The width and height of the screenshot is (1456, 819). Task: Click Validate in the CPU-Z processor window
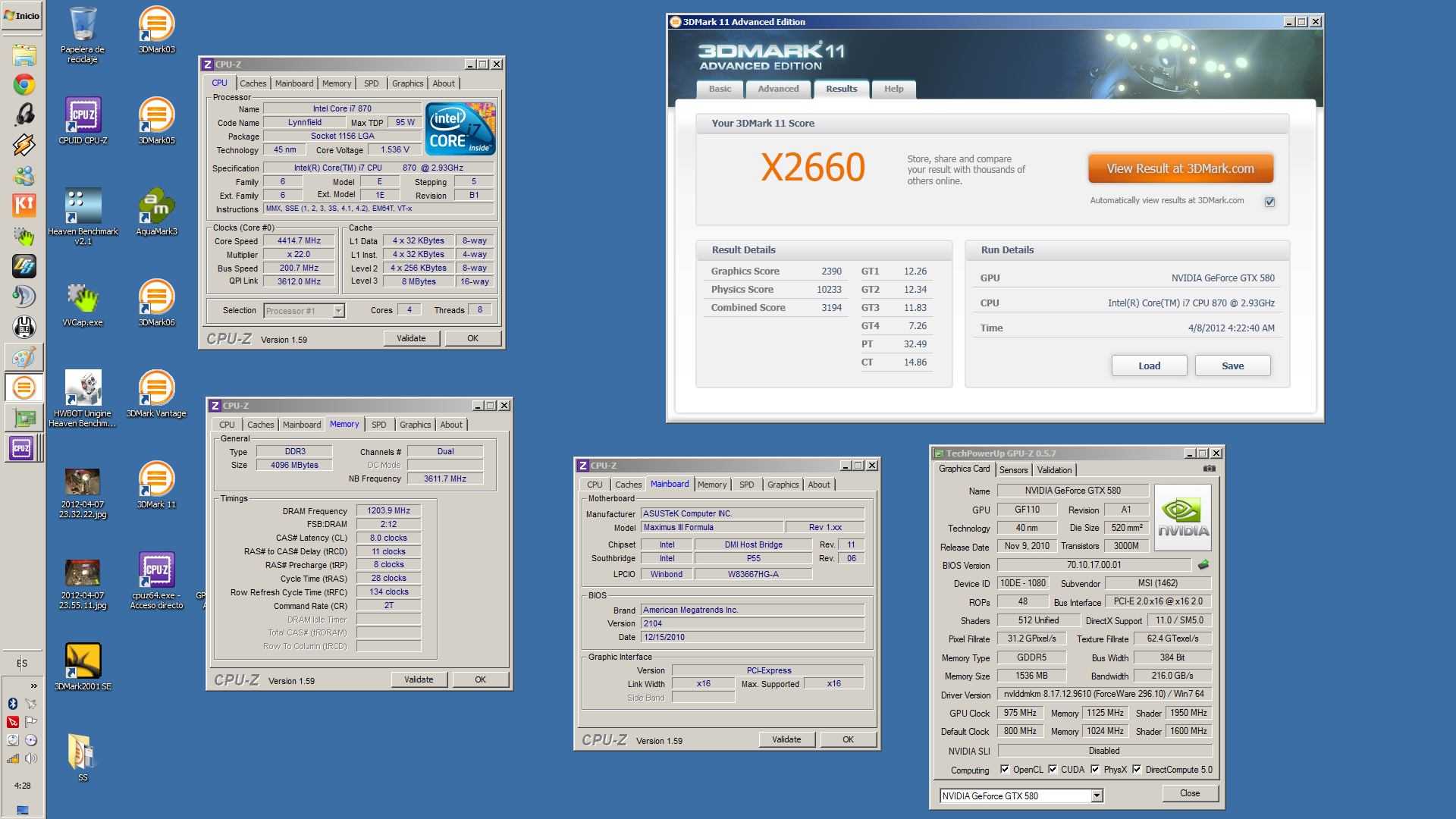tap(411, 338)
